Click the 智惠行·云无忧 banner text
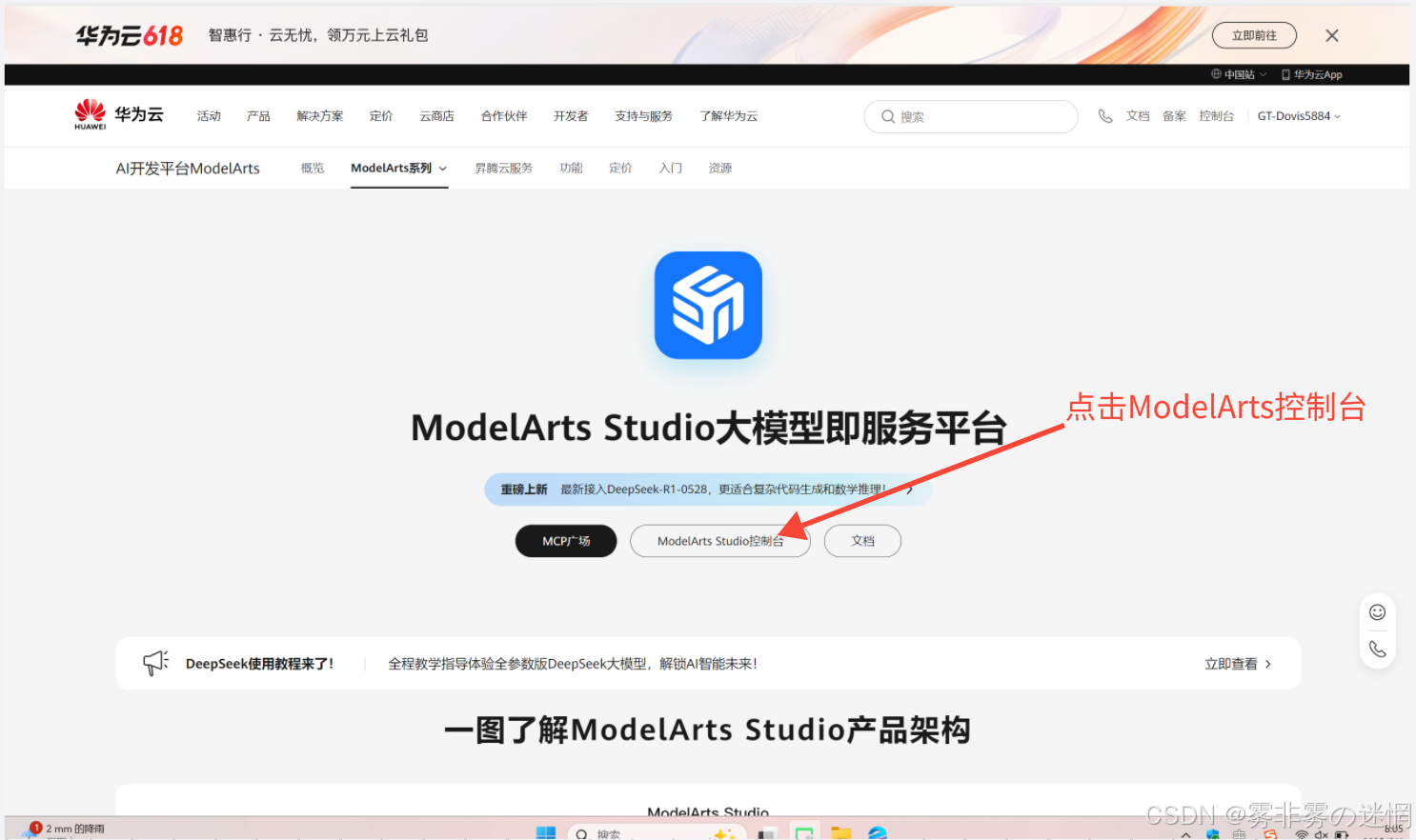 (x=318, y=35)
